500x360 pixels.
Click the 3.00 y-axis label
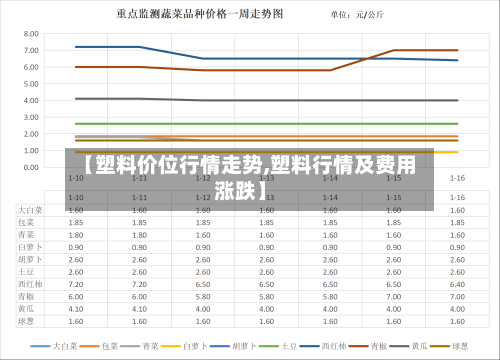pyautogui.click(x=31, y=117)
